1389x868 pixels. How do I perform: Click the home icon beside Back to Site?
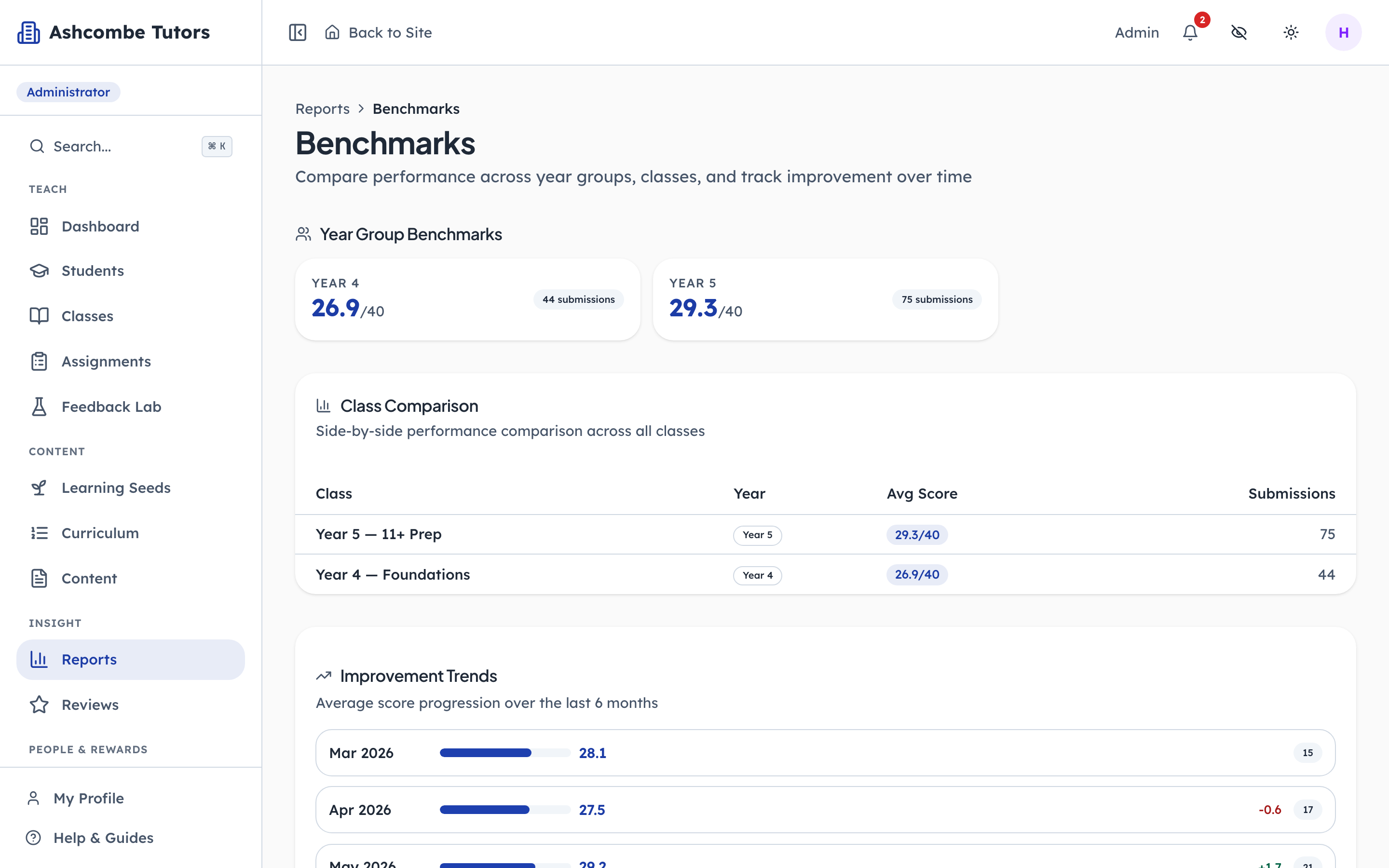coord(332,32)
